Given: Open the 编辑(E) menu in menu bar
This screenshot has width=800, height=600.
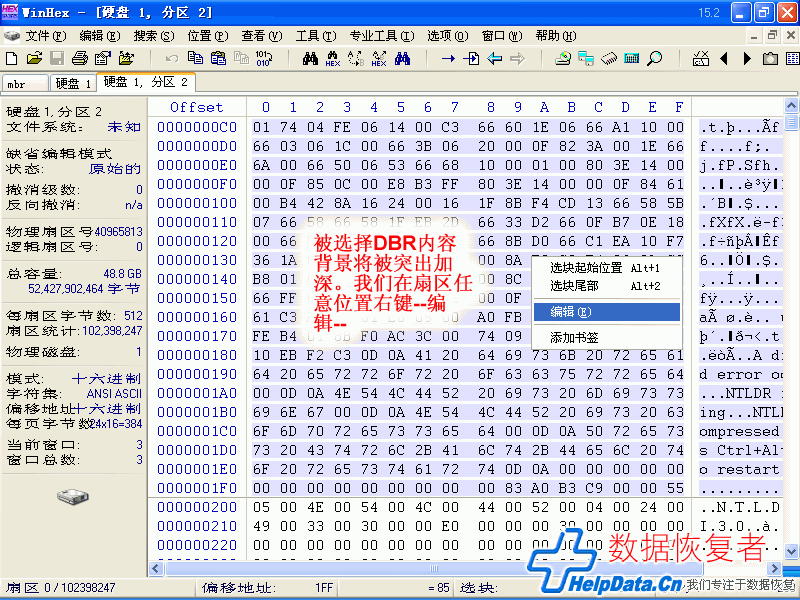Looking at the screenshot, I should [x=99, y=36].
